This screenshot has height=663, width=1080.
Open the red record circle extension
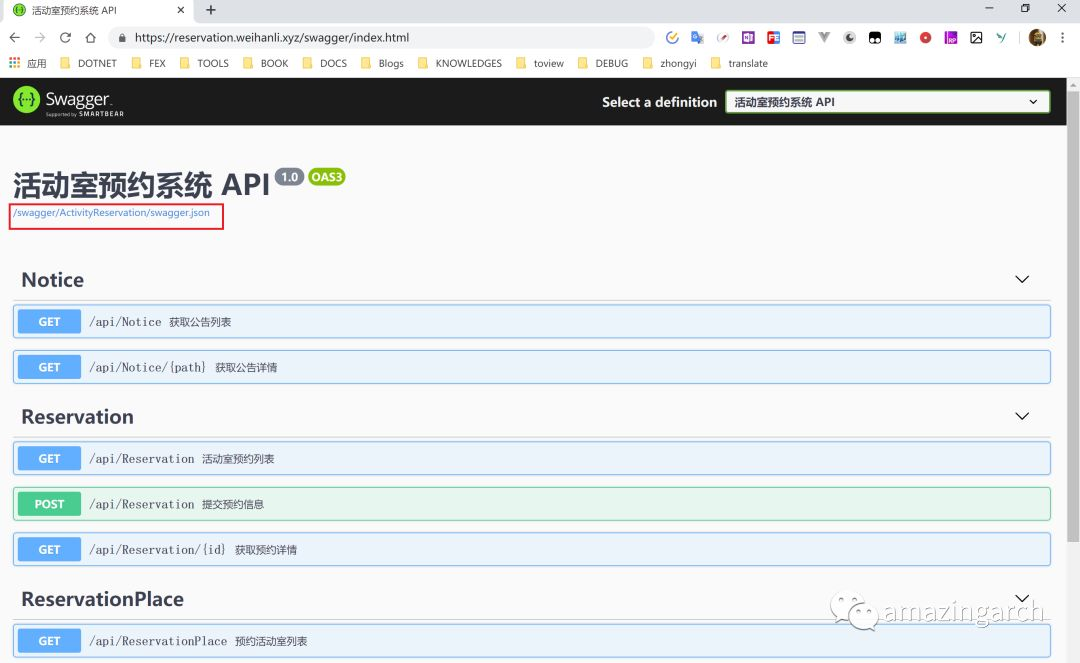coord(926,38)
